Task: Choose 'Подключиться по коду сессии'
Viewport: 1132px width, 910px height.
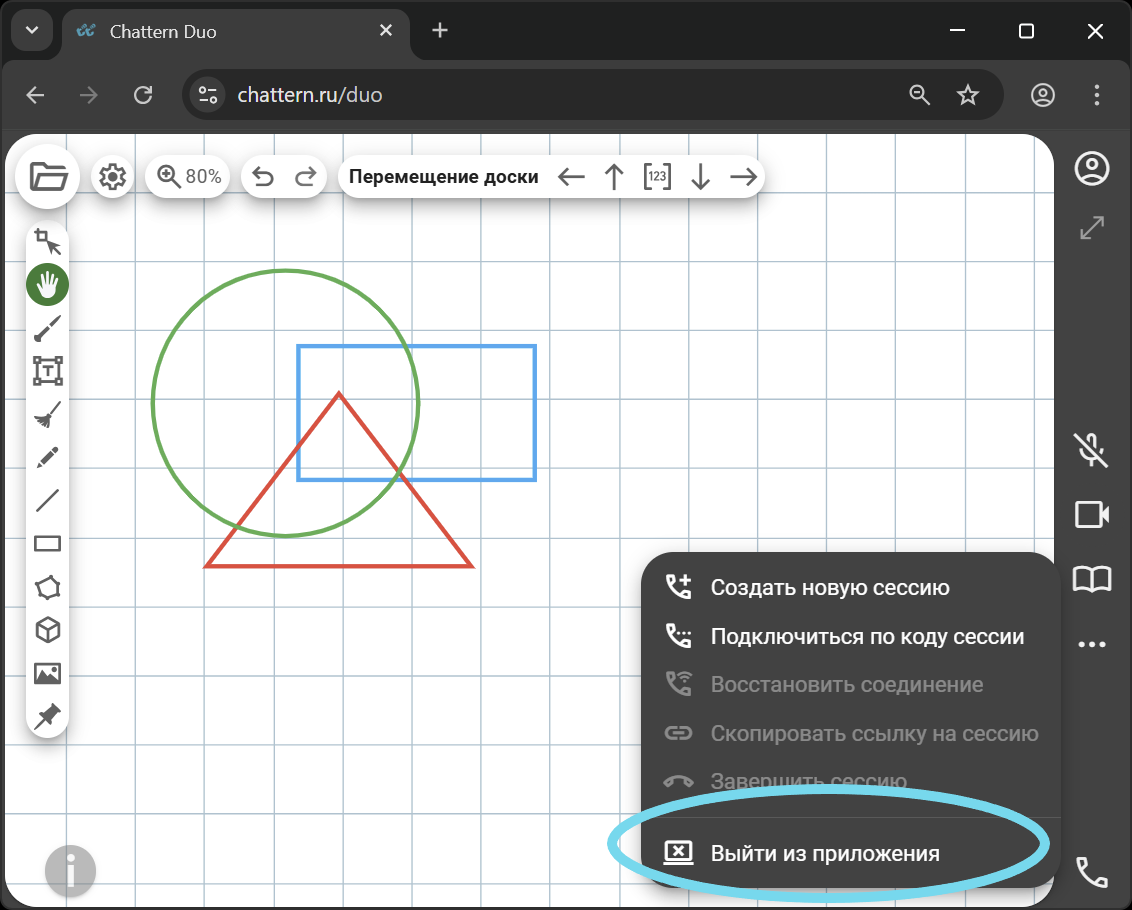Action: pyautogui.click(x=866, y=636)
